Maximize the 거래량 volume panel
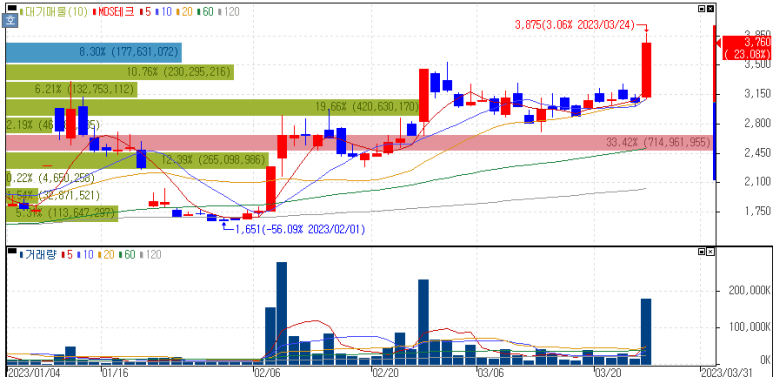 point(702,252)
